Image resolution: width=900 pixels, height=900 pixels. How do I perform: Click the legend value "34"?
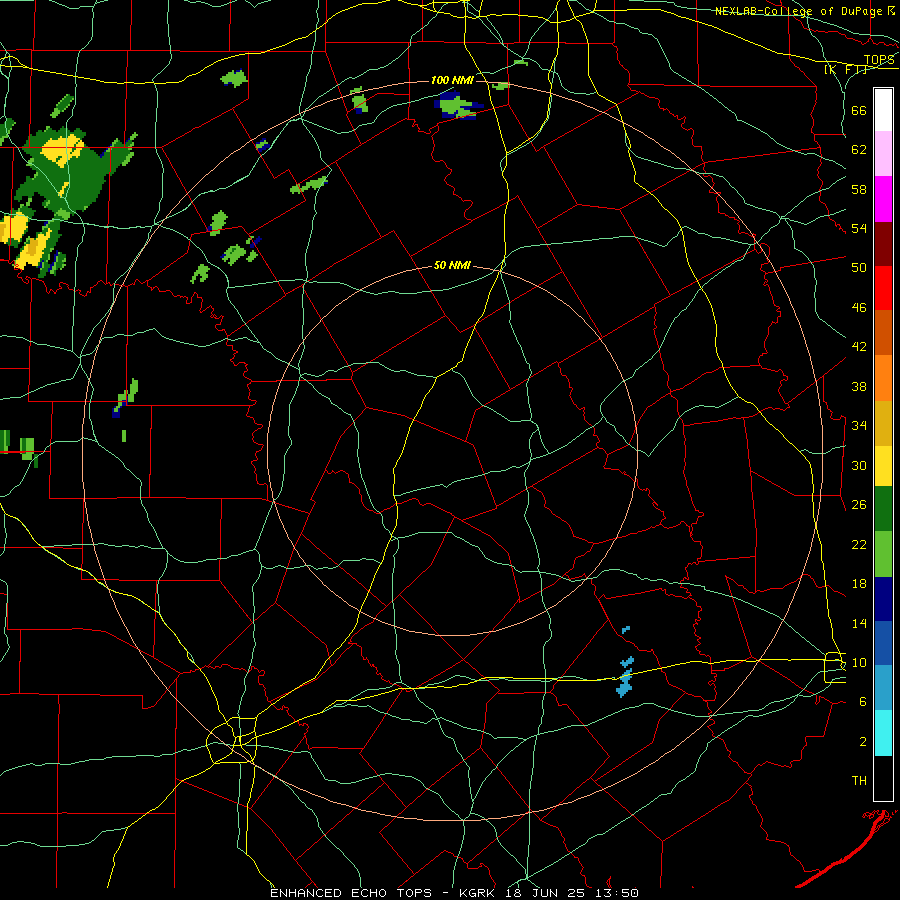[x=859, y=425]
